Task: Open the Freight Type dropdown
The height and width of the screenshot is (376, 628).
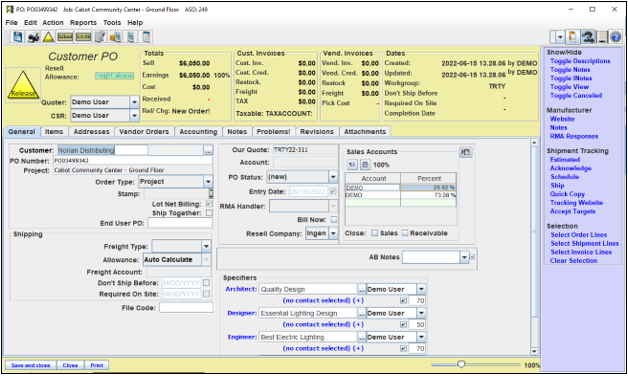Action: coord(206,246)
